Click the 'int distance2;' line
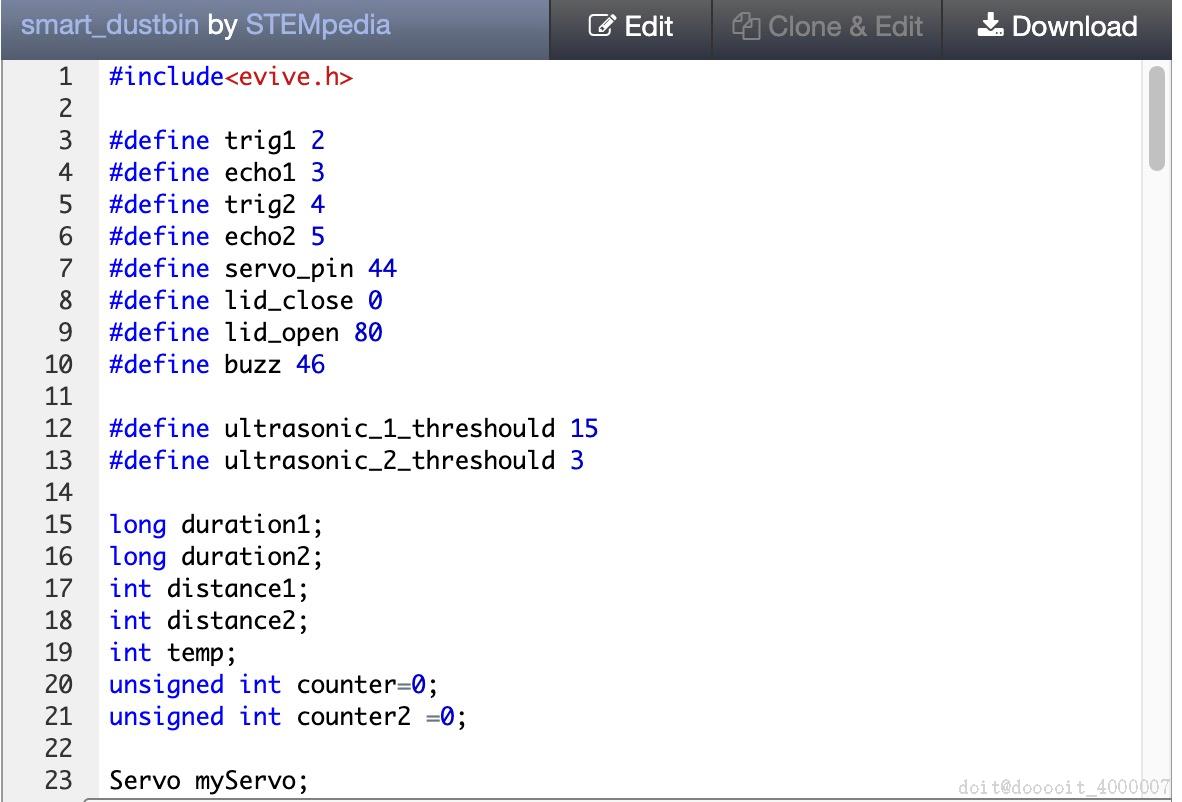 (x=209, y=621)
